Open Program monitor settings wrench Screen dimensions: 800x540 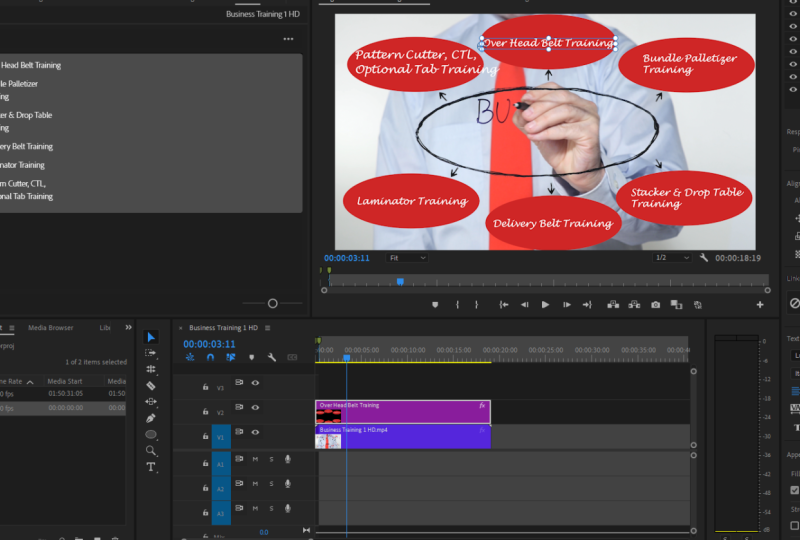704,258
